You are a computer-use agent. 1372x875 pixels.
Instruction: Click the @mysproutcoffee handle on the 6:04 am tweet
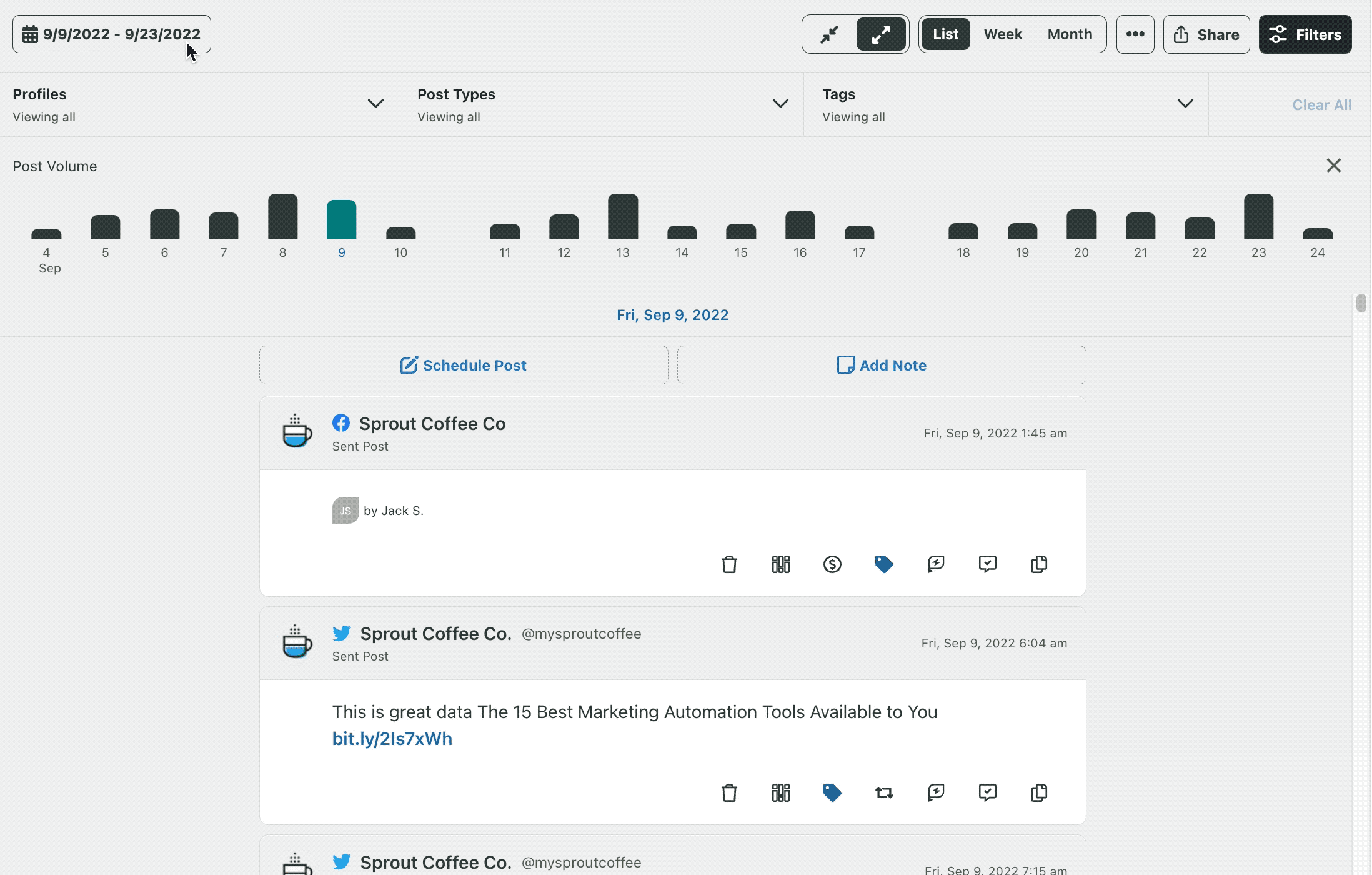coord(582,634)
